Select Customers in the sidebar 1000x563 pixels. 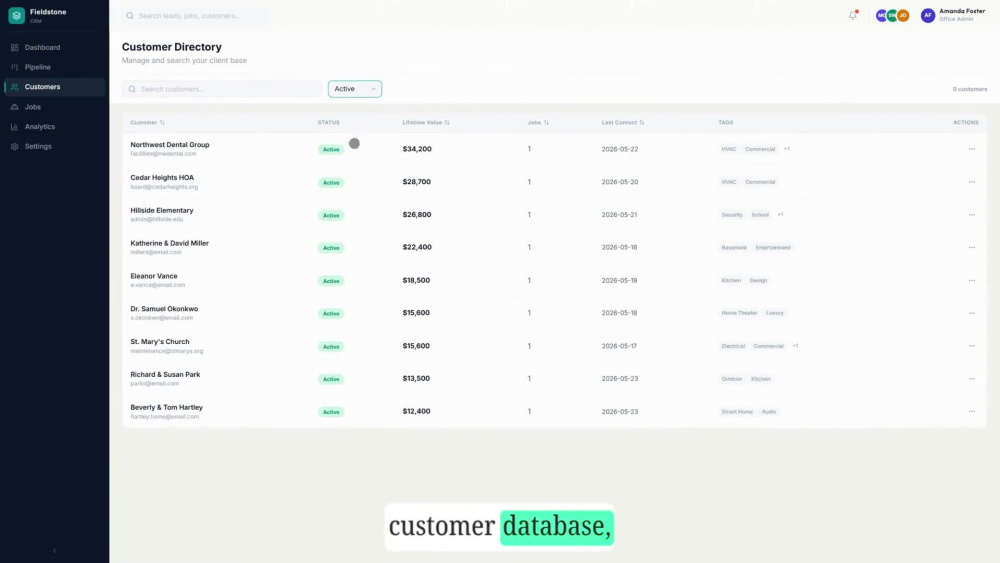click(x=54, y=87)
